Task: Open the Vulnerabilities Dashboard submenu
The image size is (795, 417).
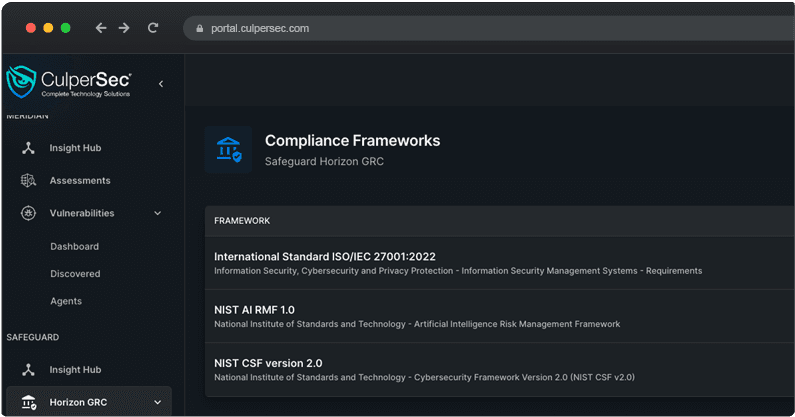Action: click(75, 247)
